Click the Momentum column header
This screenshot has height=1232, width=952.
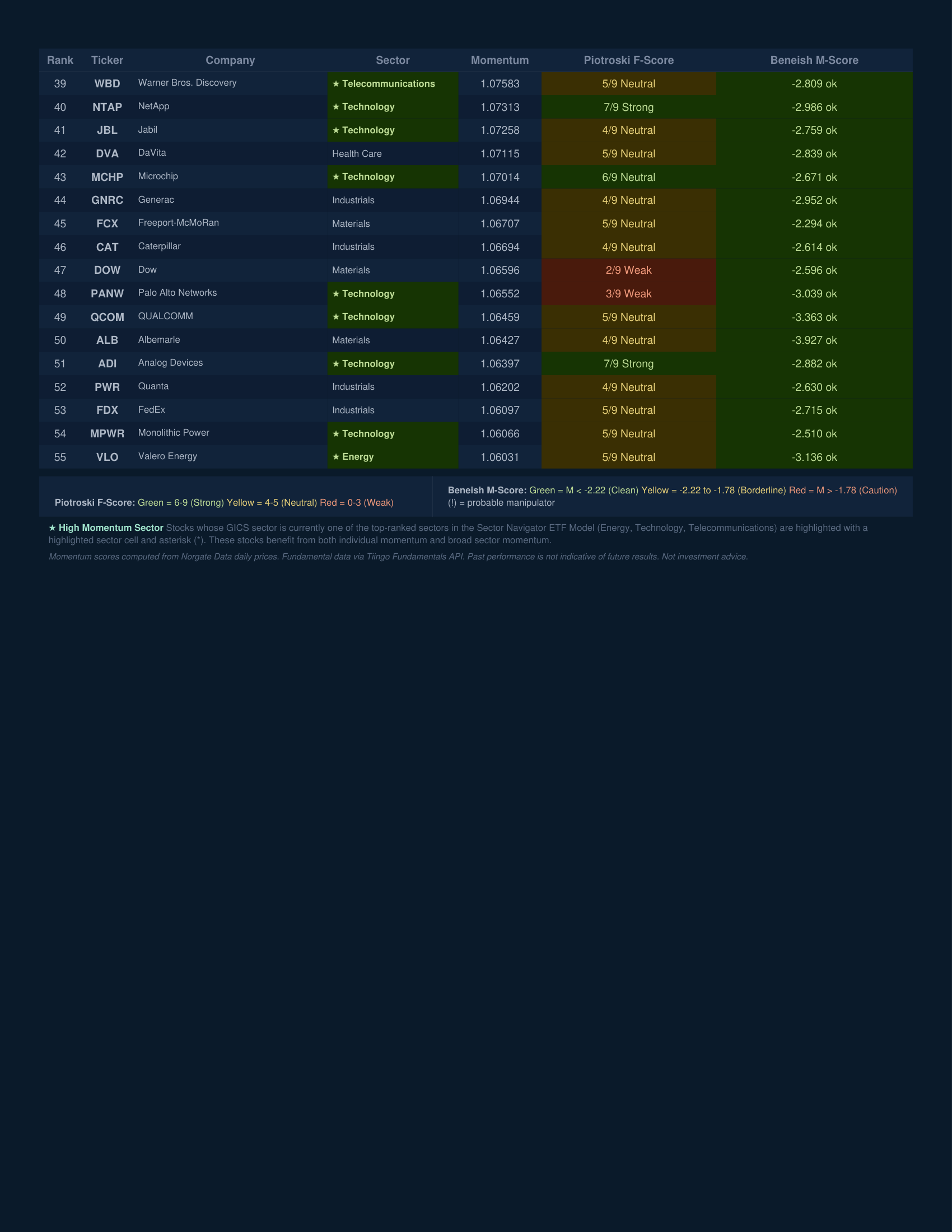click(x=500, y=60)
